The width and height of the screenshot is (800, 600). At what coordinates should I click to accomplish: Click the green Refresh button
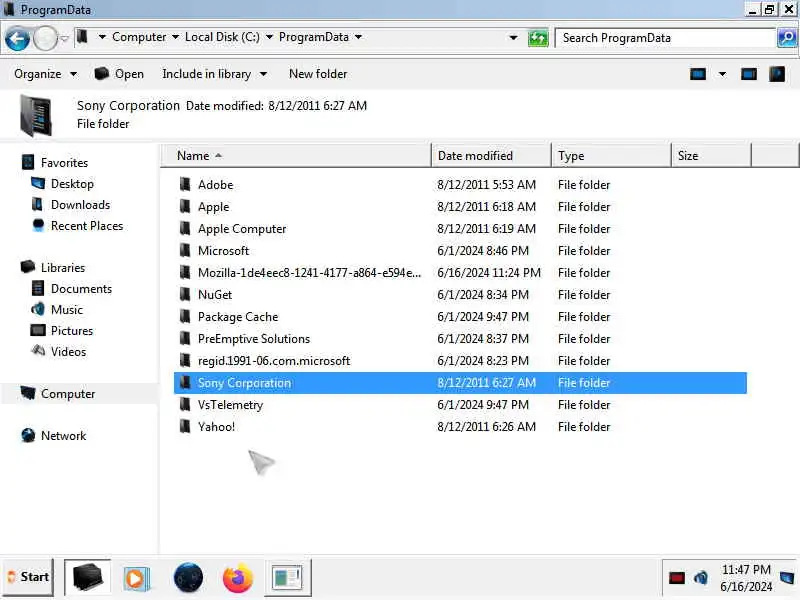pyautogui.click(x=538, y=38)
